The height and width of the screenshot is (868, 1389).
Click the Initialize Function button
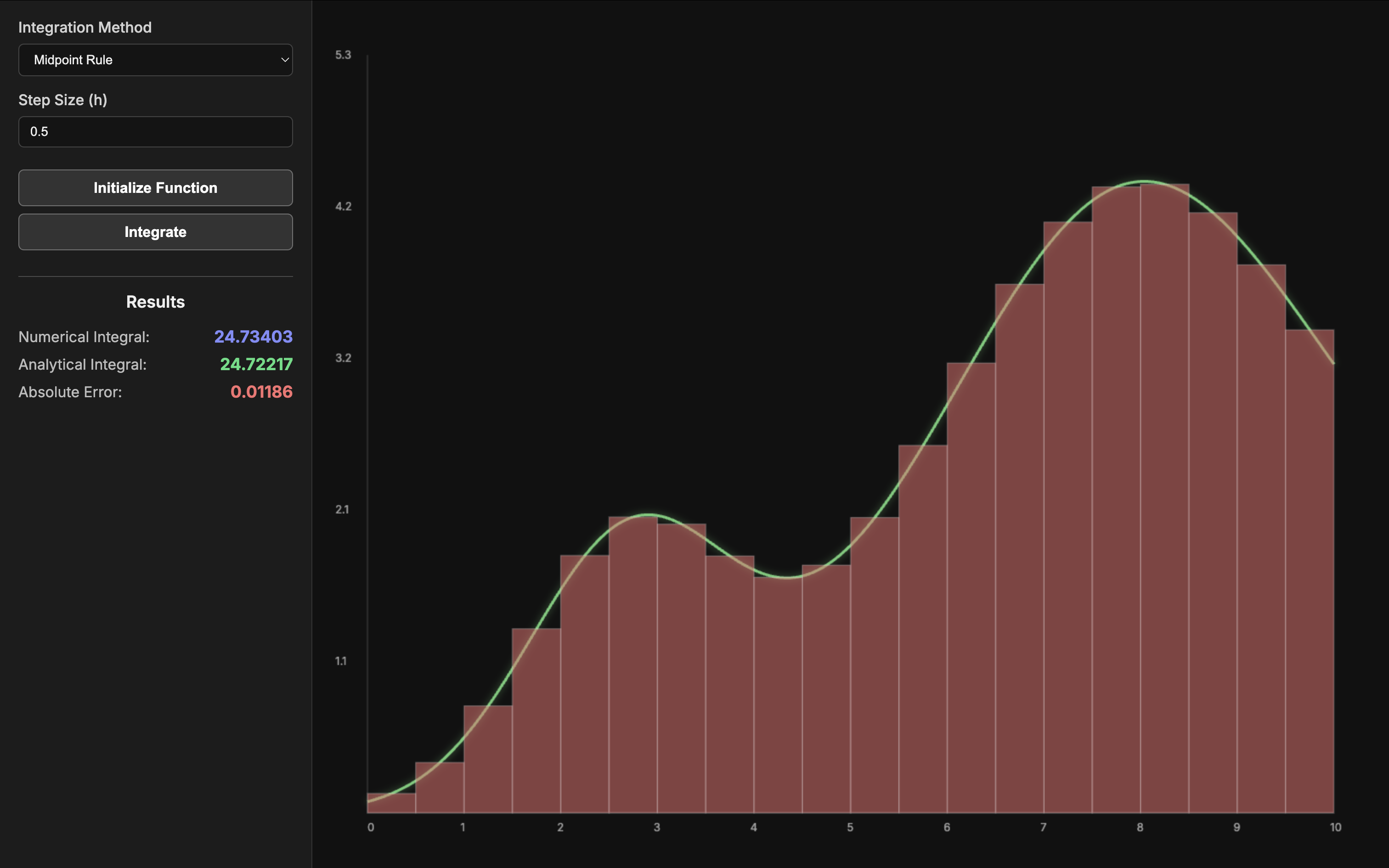155,188
